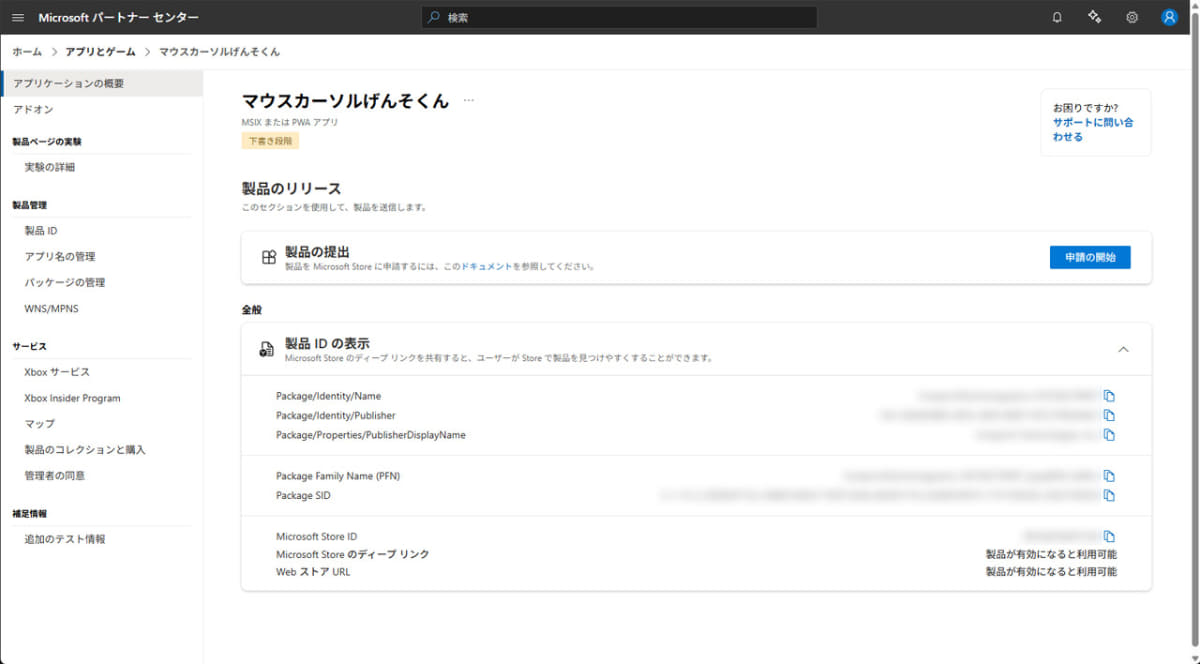
Task: Click the Package SID label
Action: coord(303,495)
